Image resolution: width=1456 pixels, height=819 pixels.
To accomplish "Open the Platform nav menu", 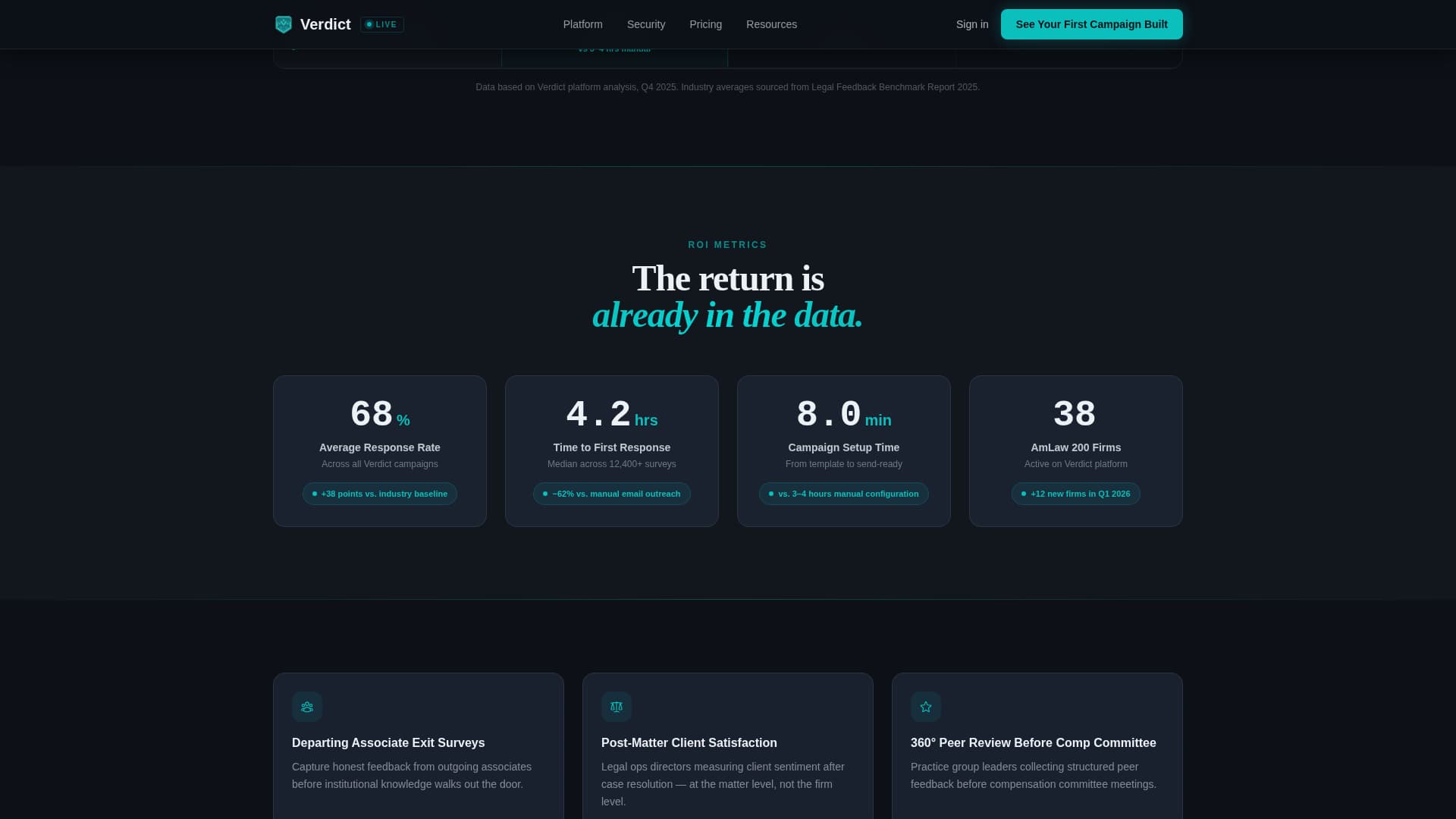I will click(x=582, y=24).
